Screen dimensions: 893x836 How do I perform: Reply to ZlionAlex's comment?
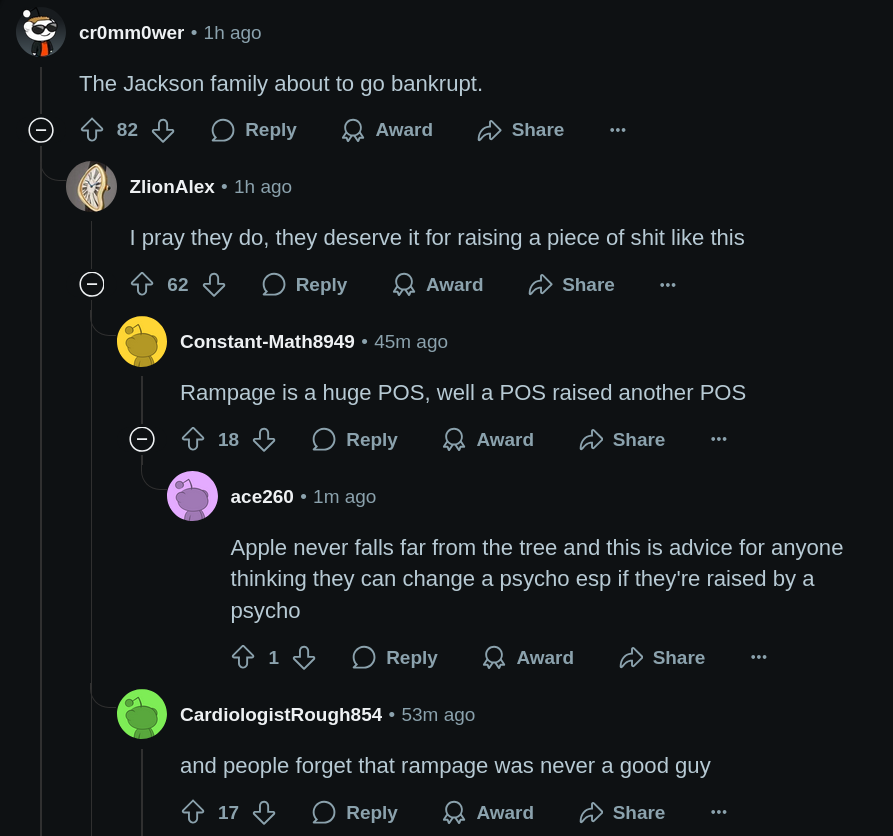(305, 284)
